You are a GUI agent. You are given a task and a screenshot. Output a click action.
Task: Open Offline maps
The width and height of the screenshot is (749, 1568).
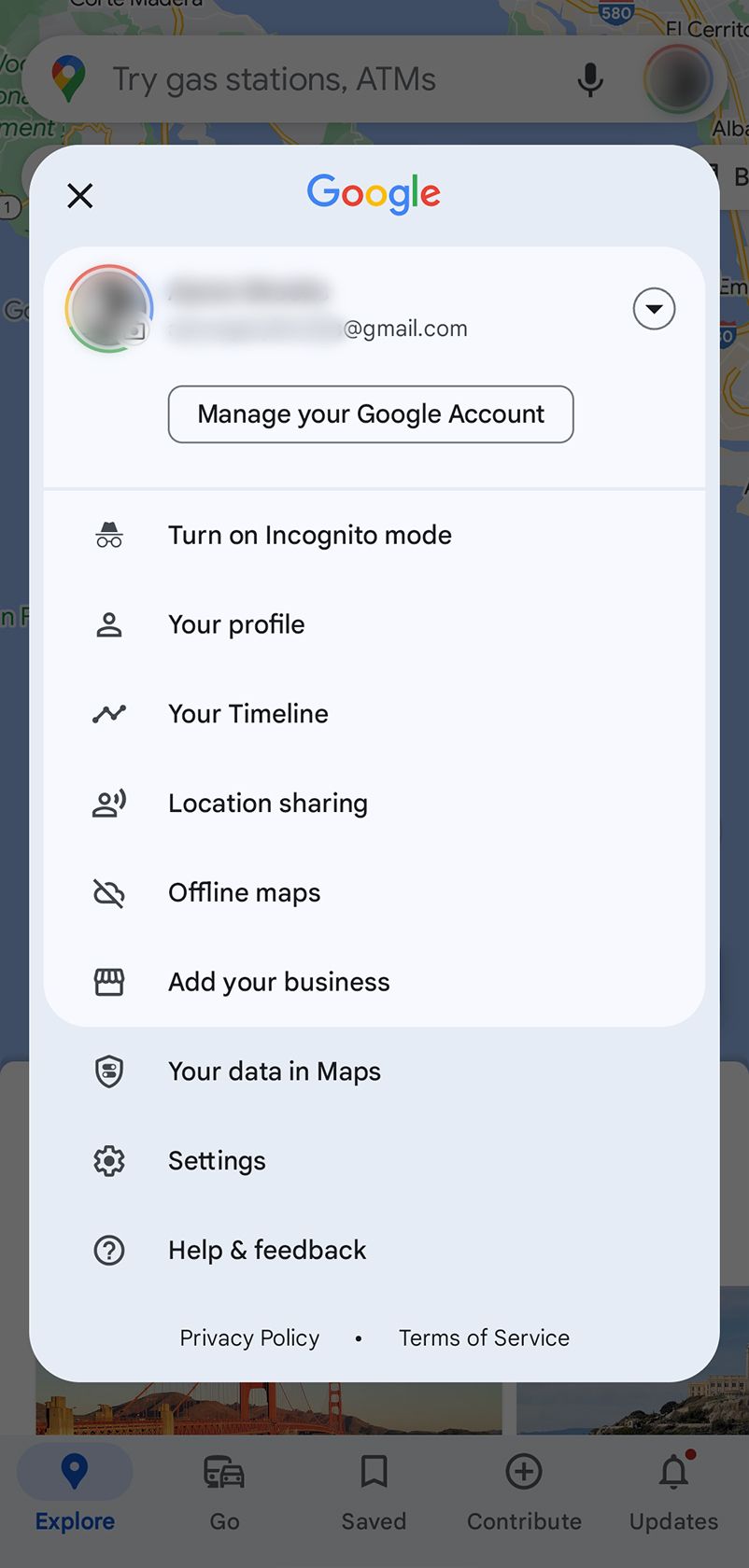244,892
